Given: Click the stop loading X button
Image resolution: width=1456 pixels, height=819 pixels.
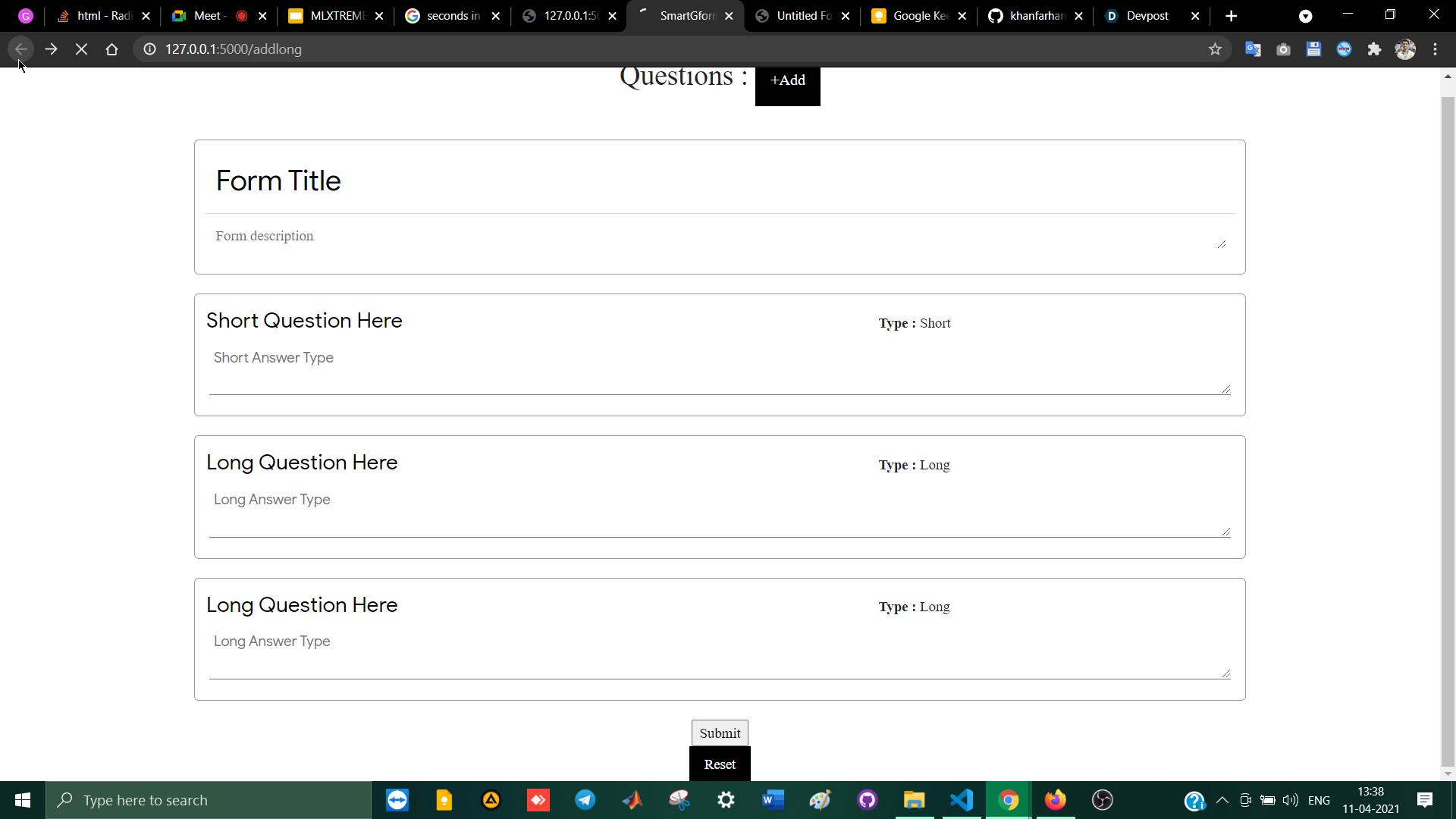Looking at the screenshot, I should 81,49.
